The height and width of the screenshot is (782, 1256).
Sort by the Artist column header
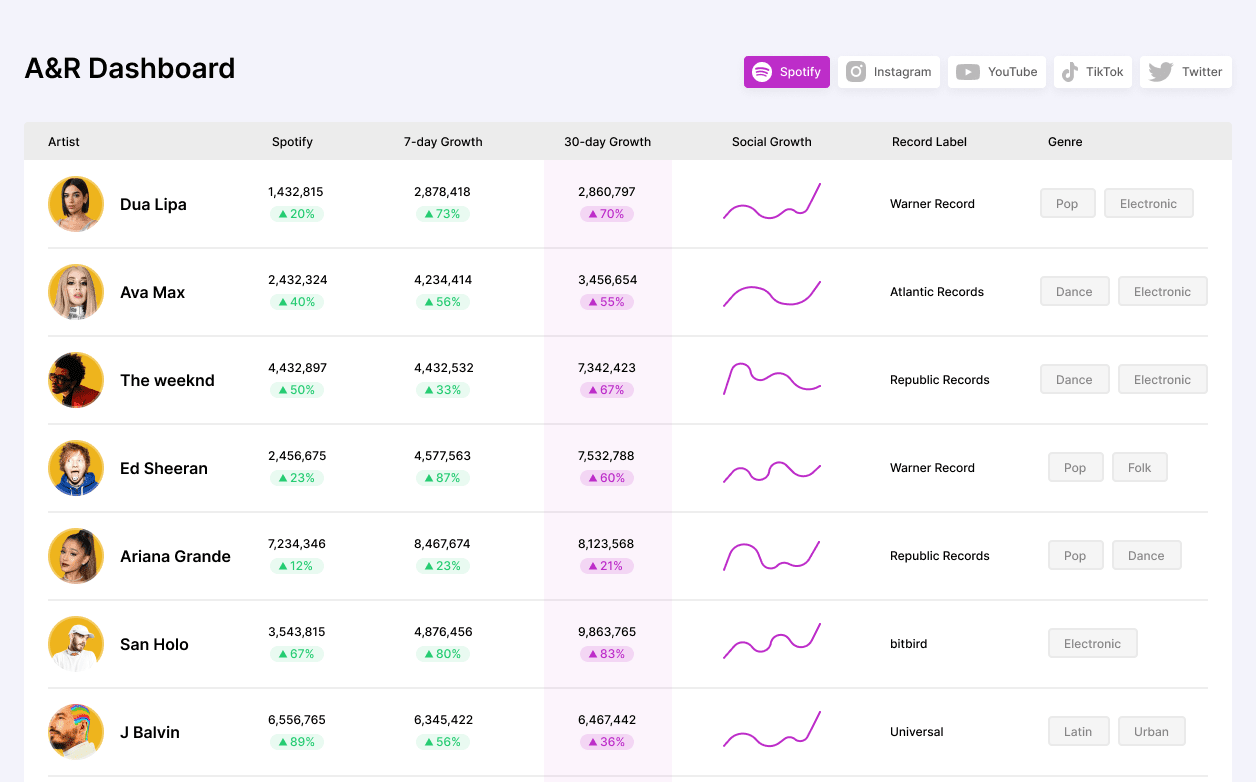pyautogui.click(x=64, y=142)
